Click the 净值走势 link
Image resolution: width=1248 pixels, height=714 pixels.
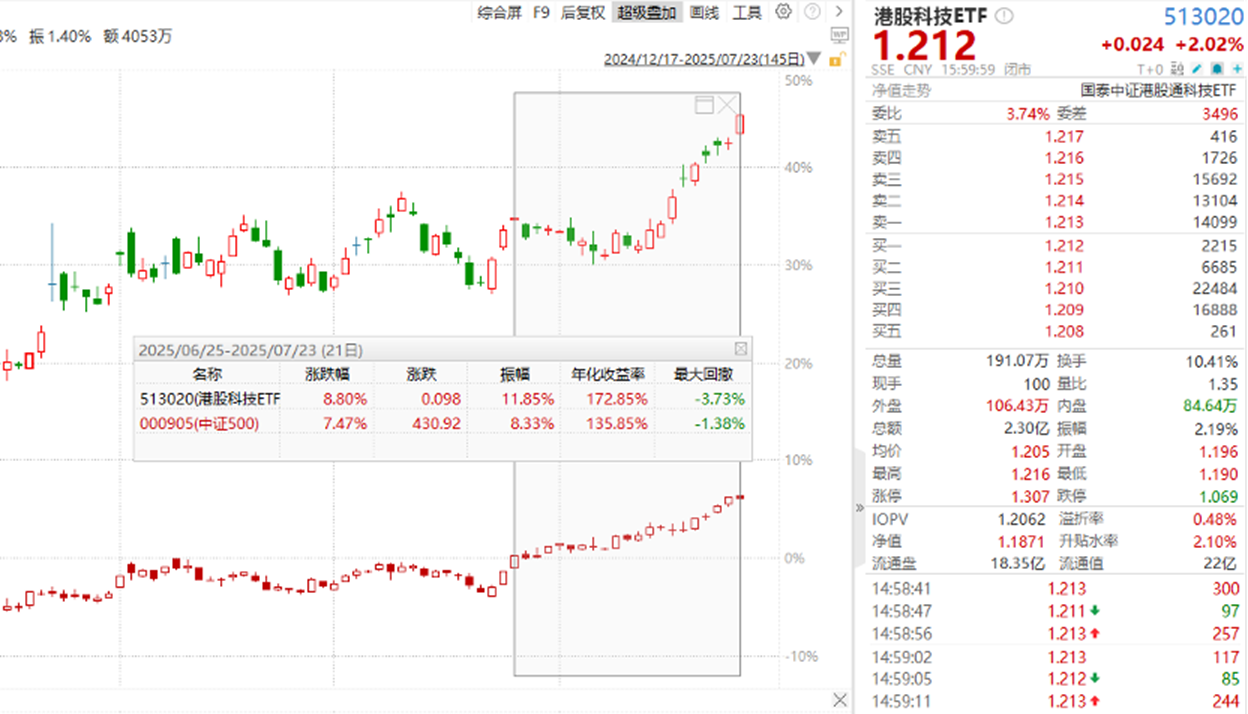pyautogui.click(x=902, y=91)
